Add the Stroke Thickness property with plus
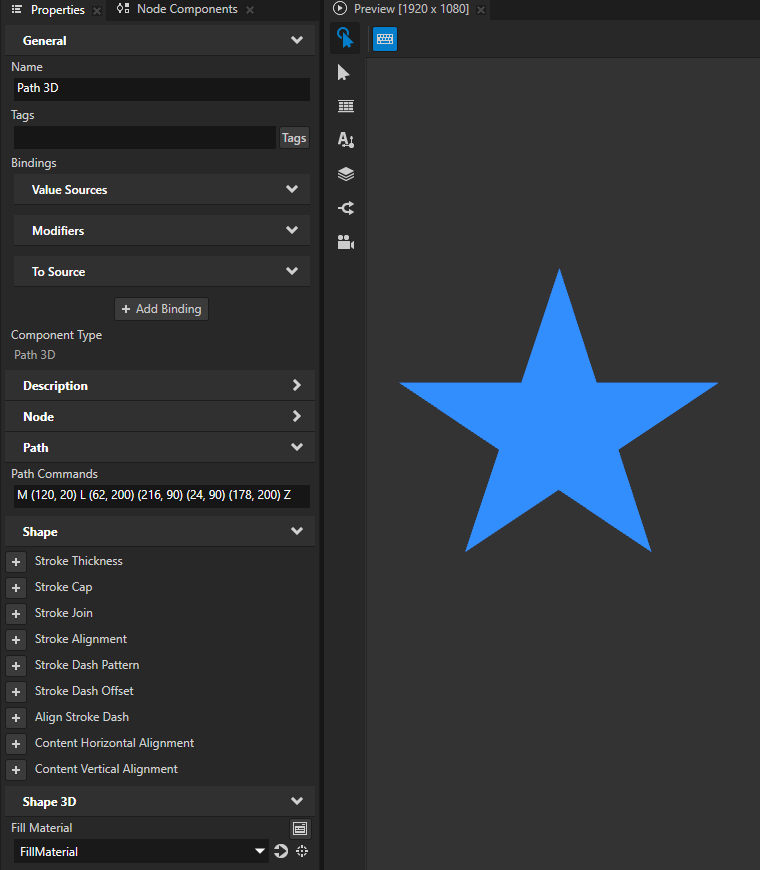This screenshot has height=870, width=760. coord(16,562)
